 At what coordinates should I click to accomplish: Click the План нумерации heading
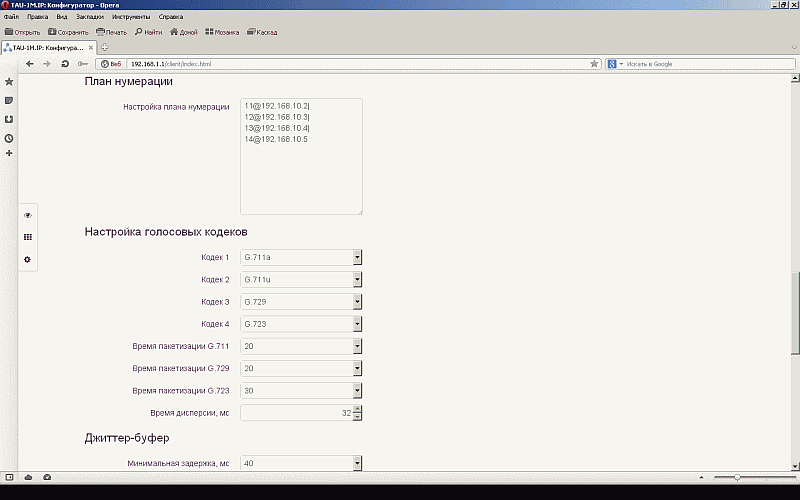129,82
